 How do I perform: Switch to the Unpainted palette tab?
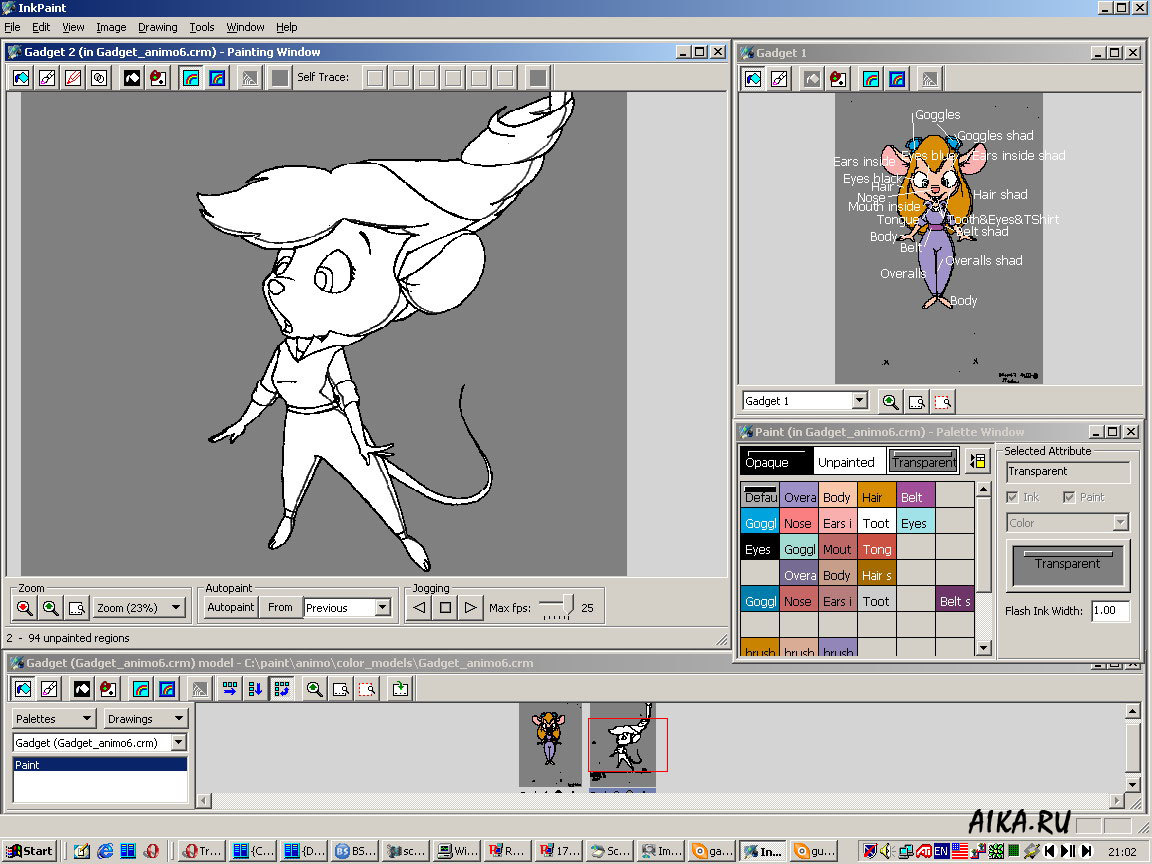click(x=849, y=461)
